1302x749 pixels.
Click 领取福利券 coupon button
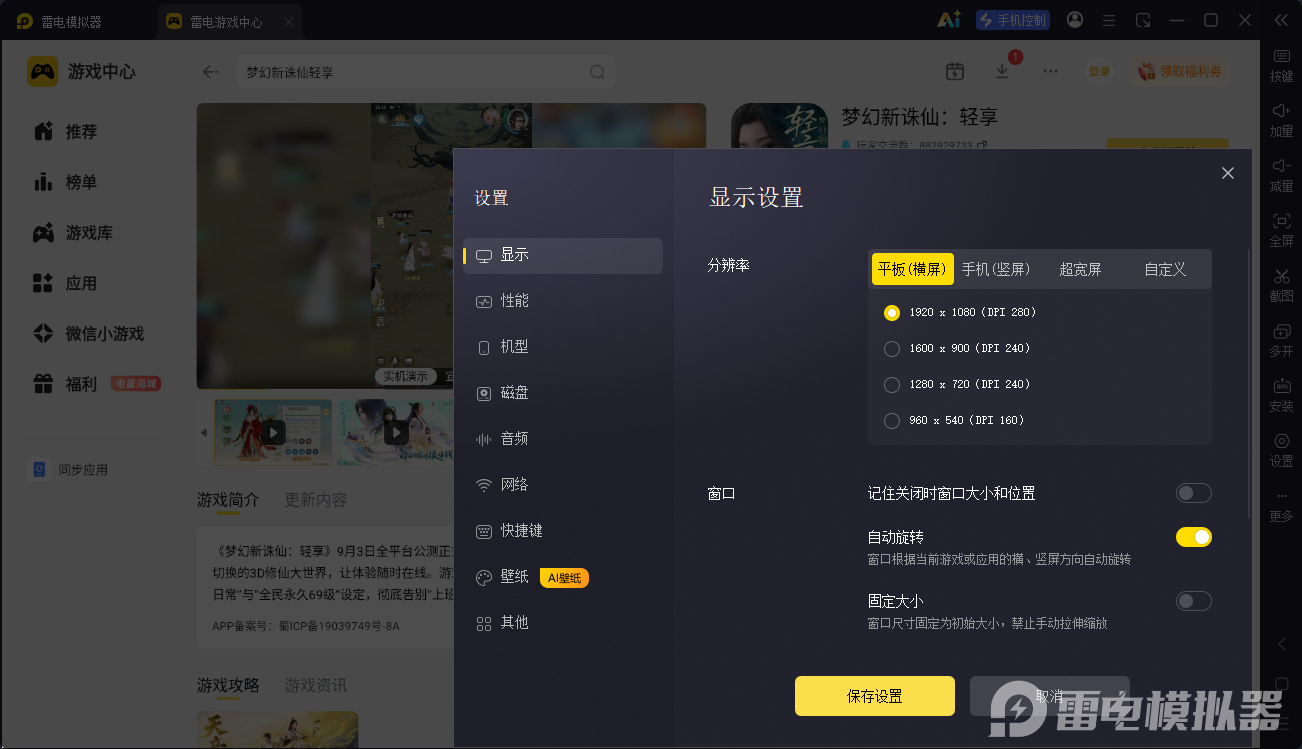(1180, 71)
